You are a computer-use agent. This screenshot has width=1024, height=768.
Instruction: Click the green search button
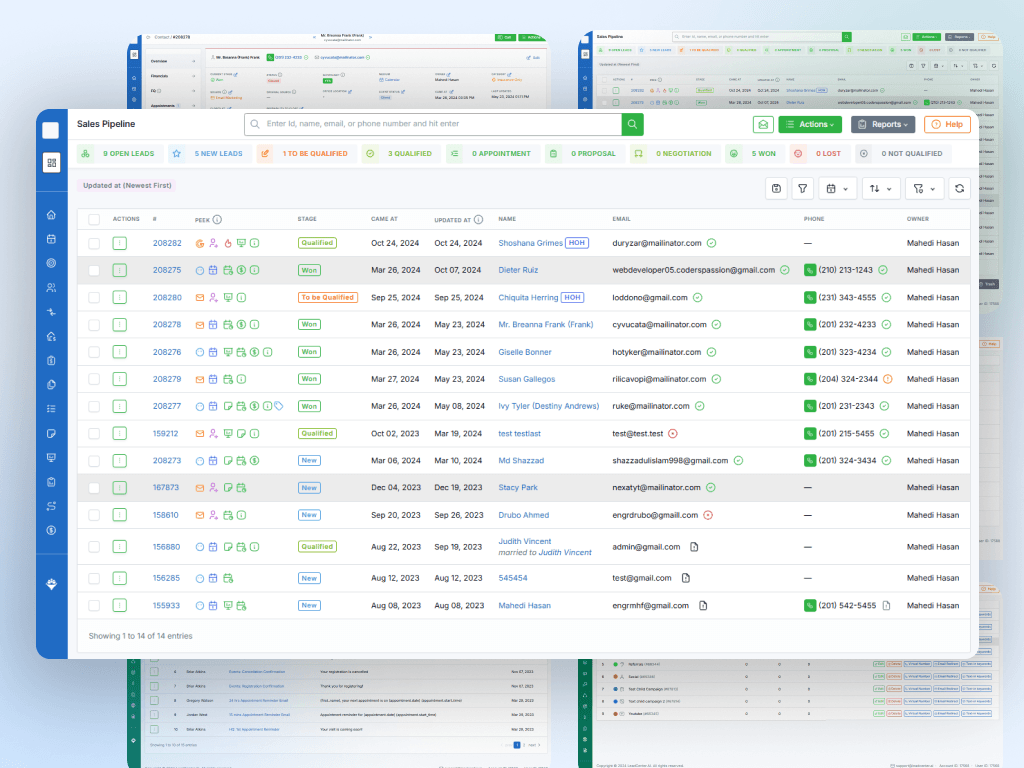632,124
